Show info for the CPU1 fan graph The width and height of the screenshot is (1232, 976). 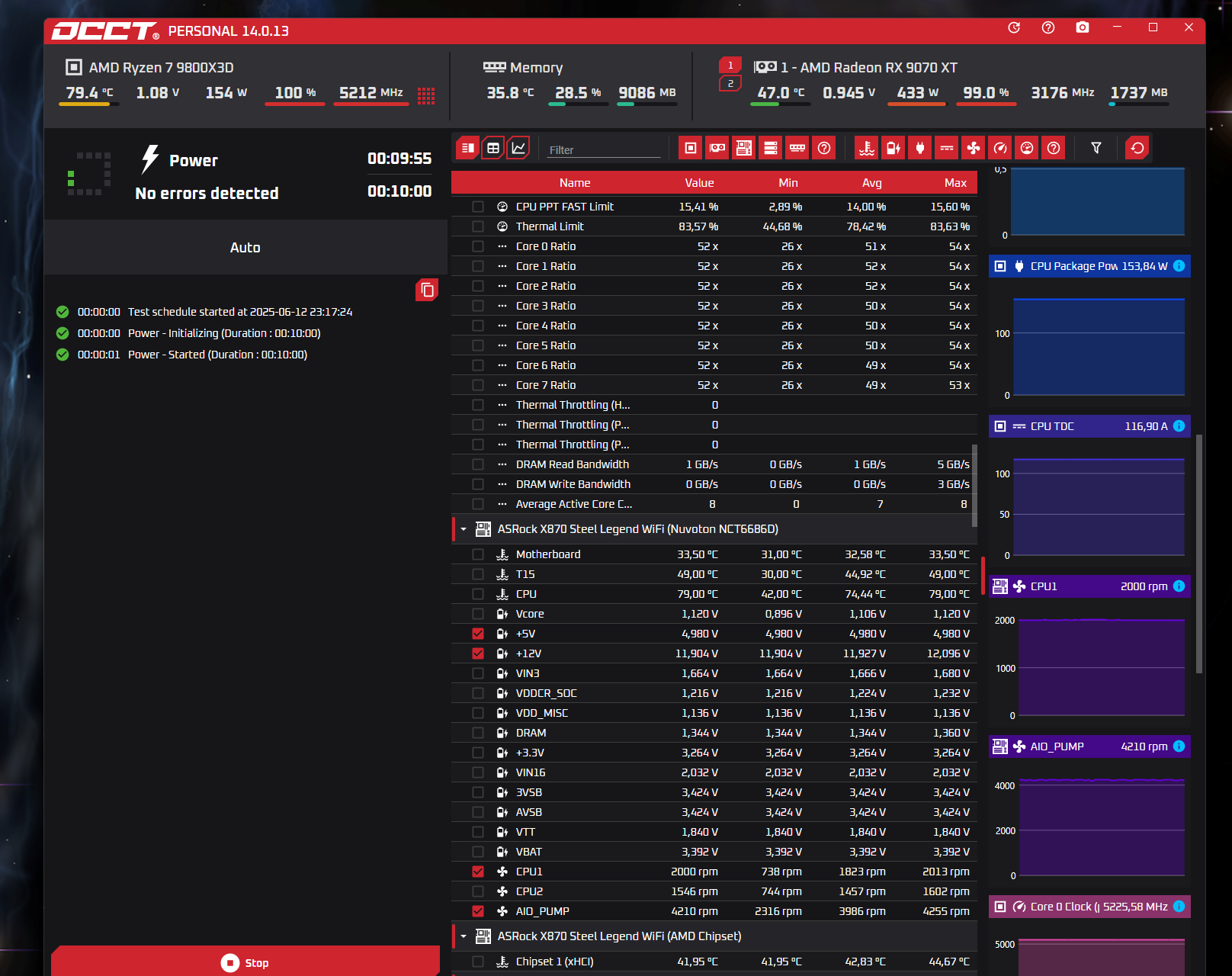[x=1179, y=586]
